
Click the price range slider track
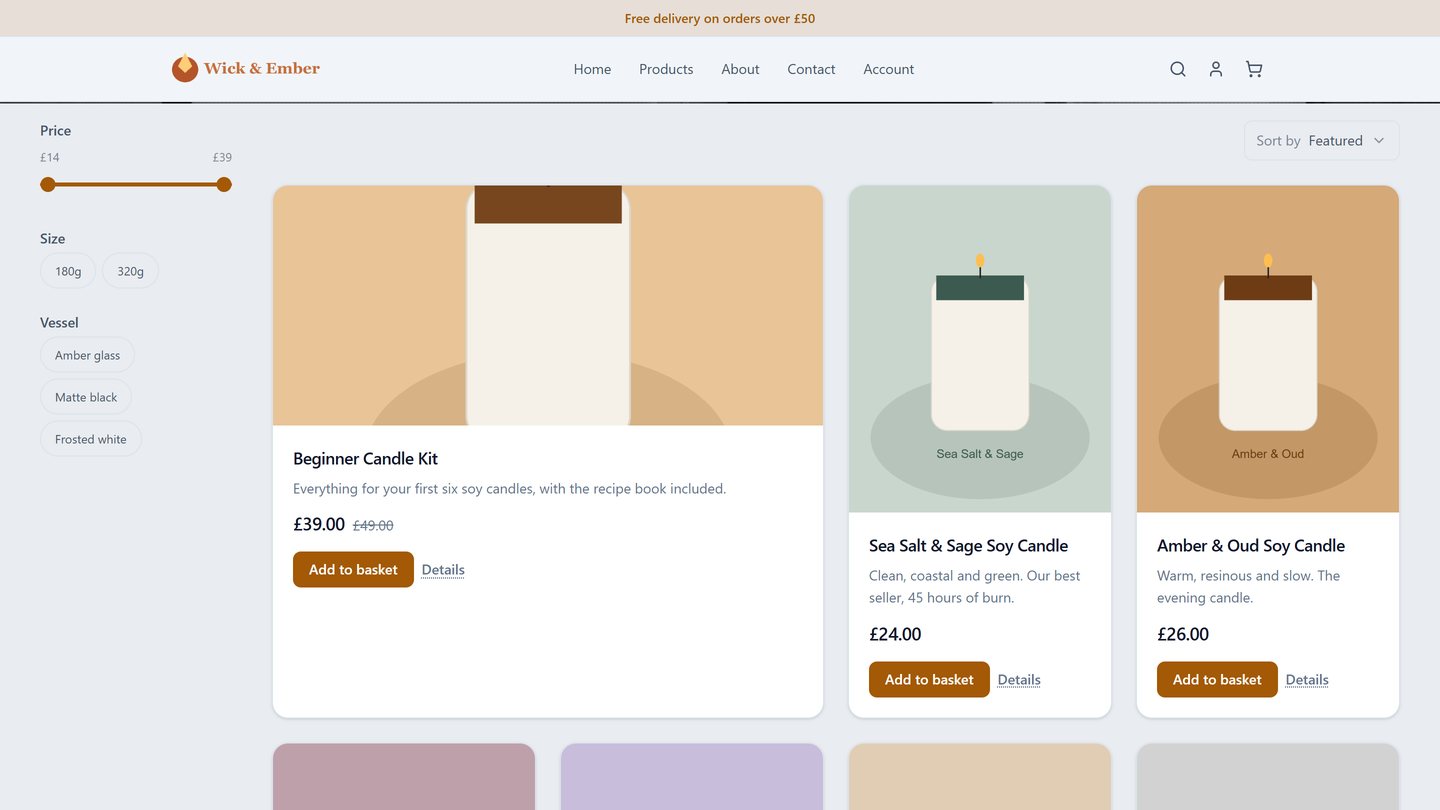[136, 184]
